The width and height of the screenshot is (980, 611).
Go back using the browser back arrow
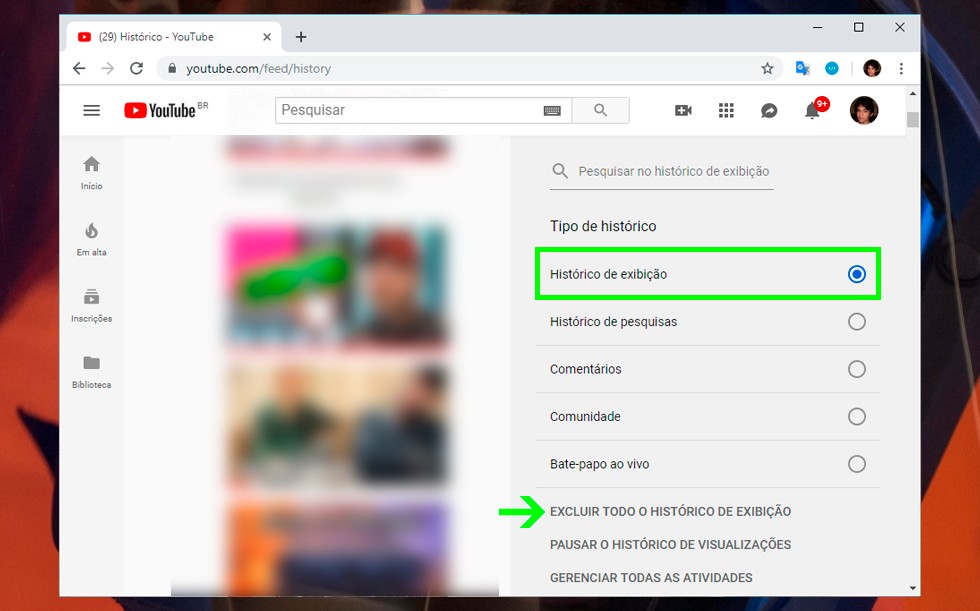[79, 68]
